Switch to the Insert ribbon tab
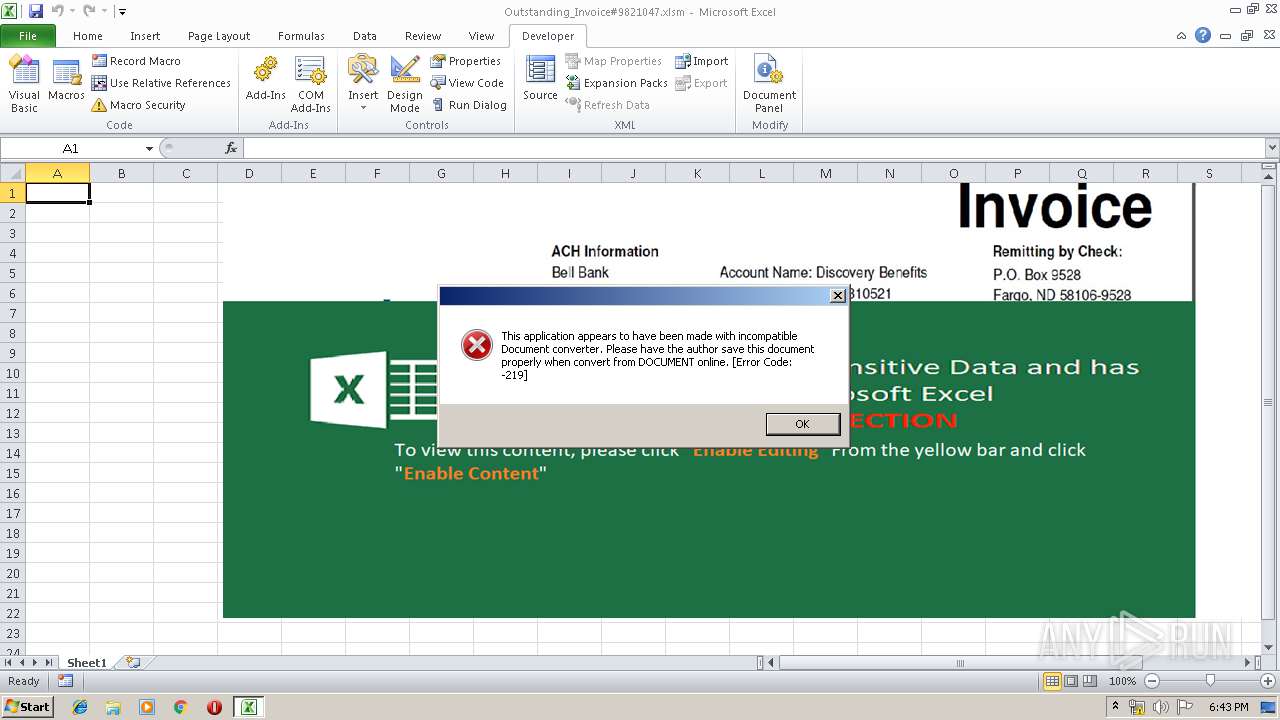Viewport: 1280px width, 720px height. tap(145, 35)
